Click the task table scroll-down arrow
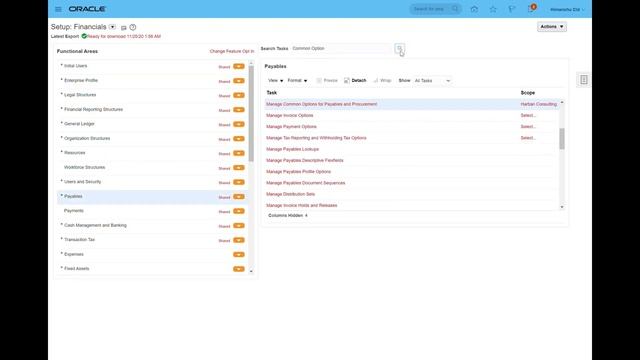The image size is (640, 360). click(x=562, y=207)
